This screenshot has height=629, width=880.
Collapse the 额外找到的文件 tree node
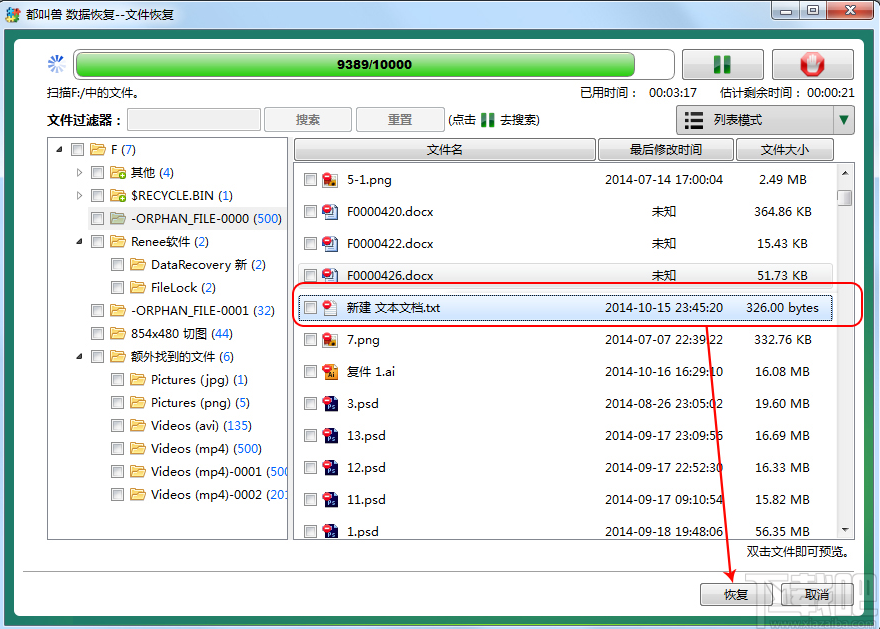(x=79, y=356)
